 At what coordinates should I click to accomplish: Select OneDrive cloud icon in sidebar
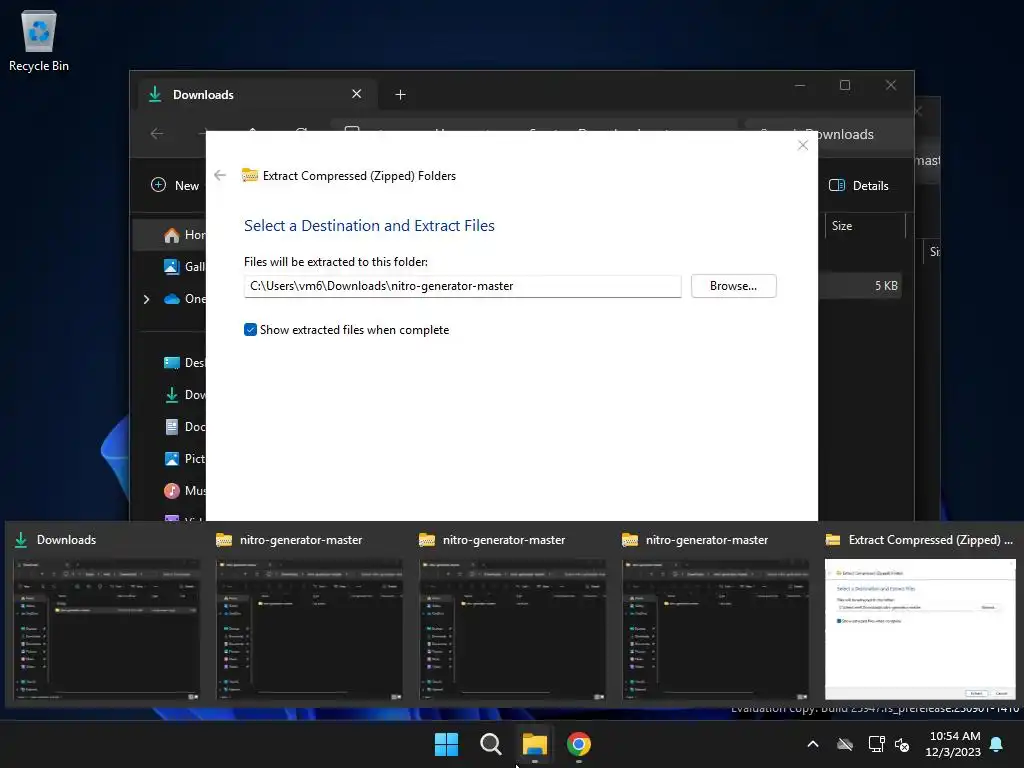click(x=172, y=299)
